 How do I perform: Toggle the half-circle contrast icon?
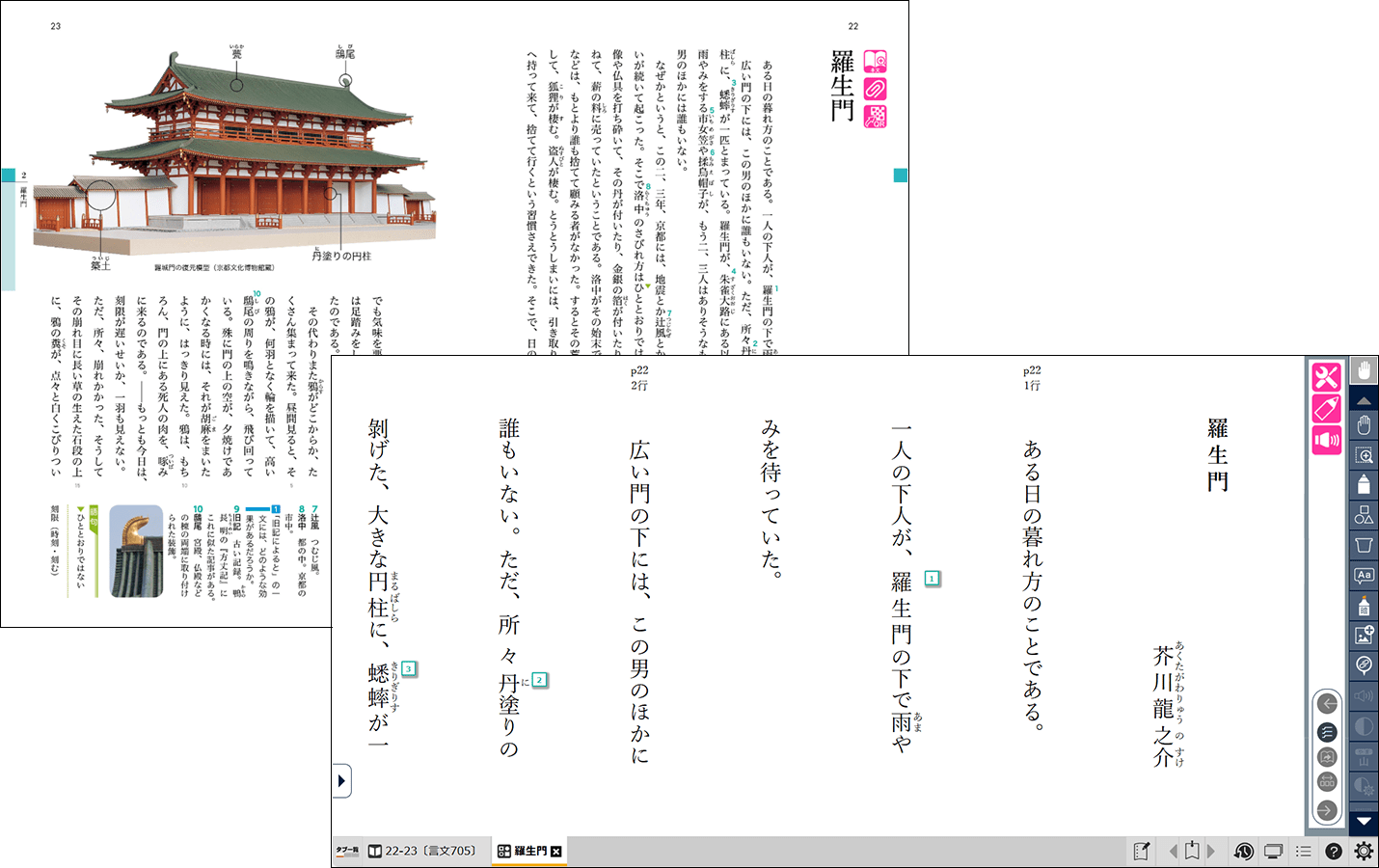(x=1364, y=725)
